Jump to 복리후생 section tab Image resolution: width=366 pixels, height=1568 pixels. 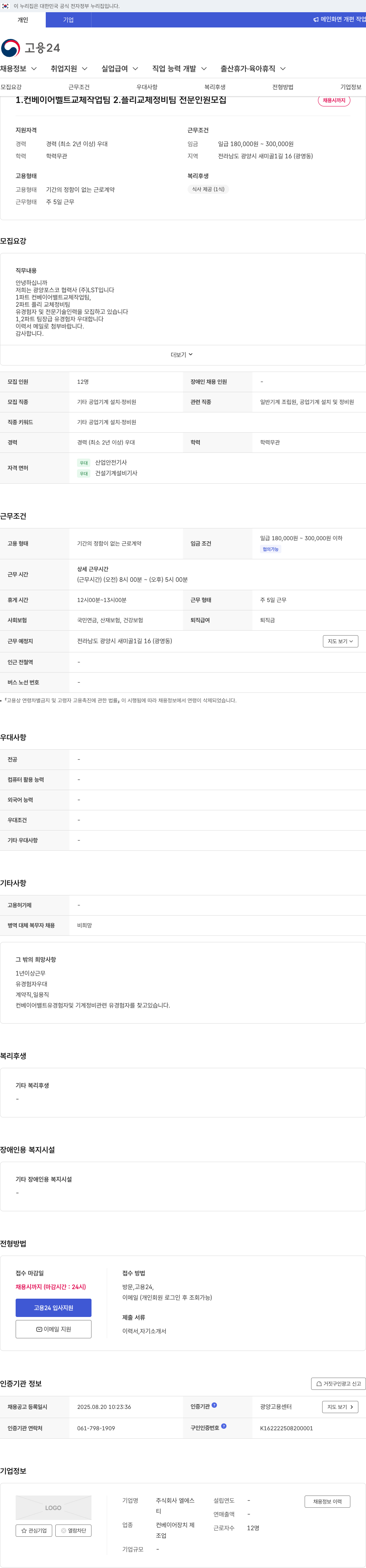click(x=215, y=87)
